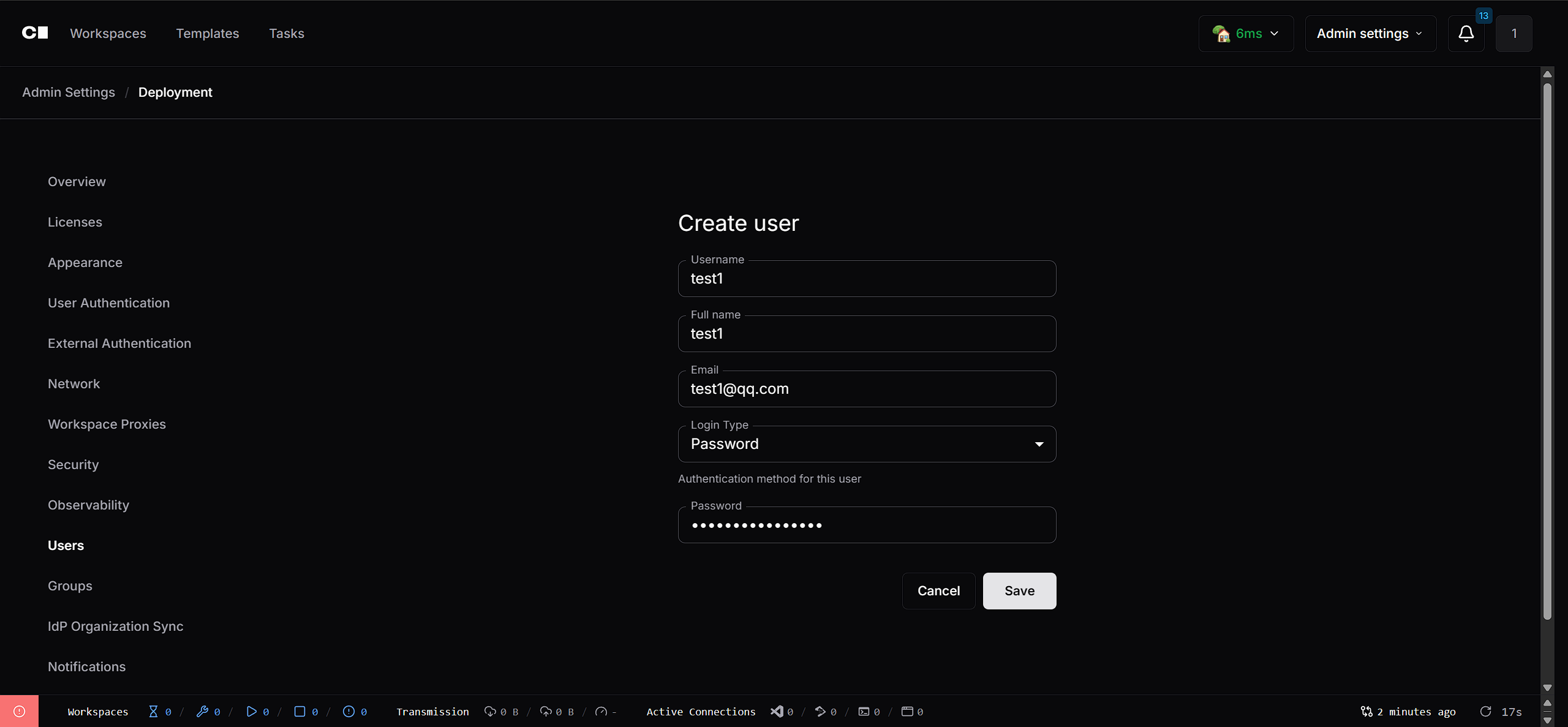Viewport: 1568px width, 727px height.
Task: Open the 6ms proxy latency dropdown
Action: tap(1246, 34)
